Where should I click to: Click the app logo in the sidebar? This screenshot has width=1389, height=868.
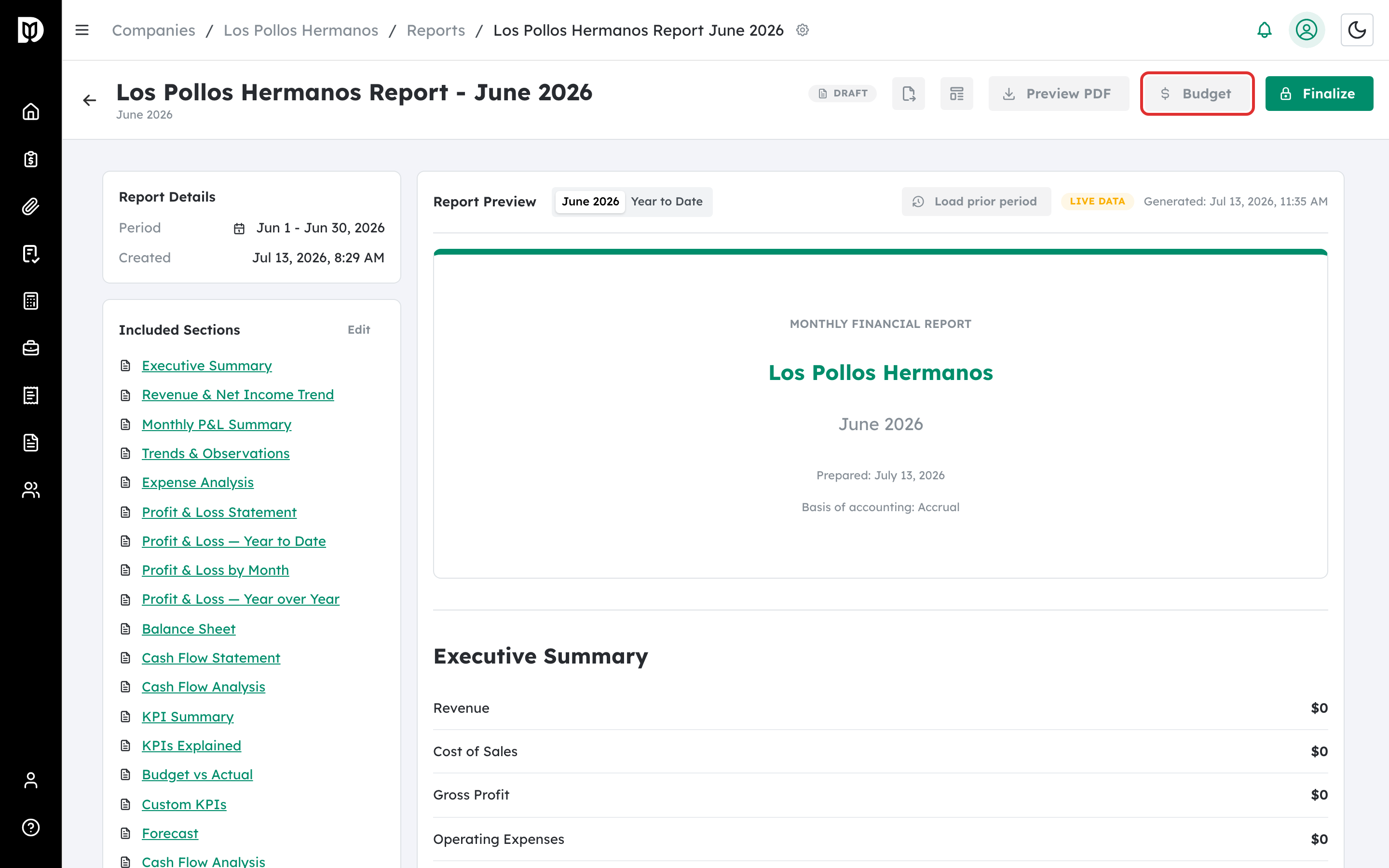30,30
